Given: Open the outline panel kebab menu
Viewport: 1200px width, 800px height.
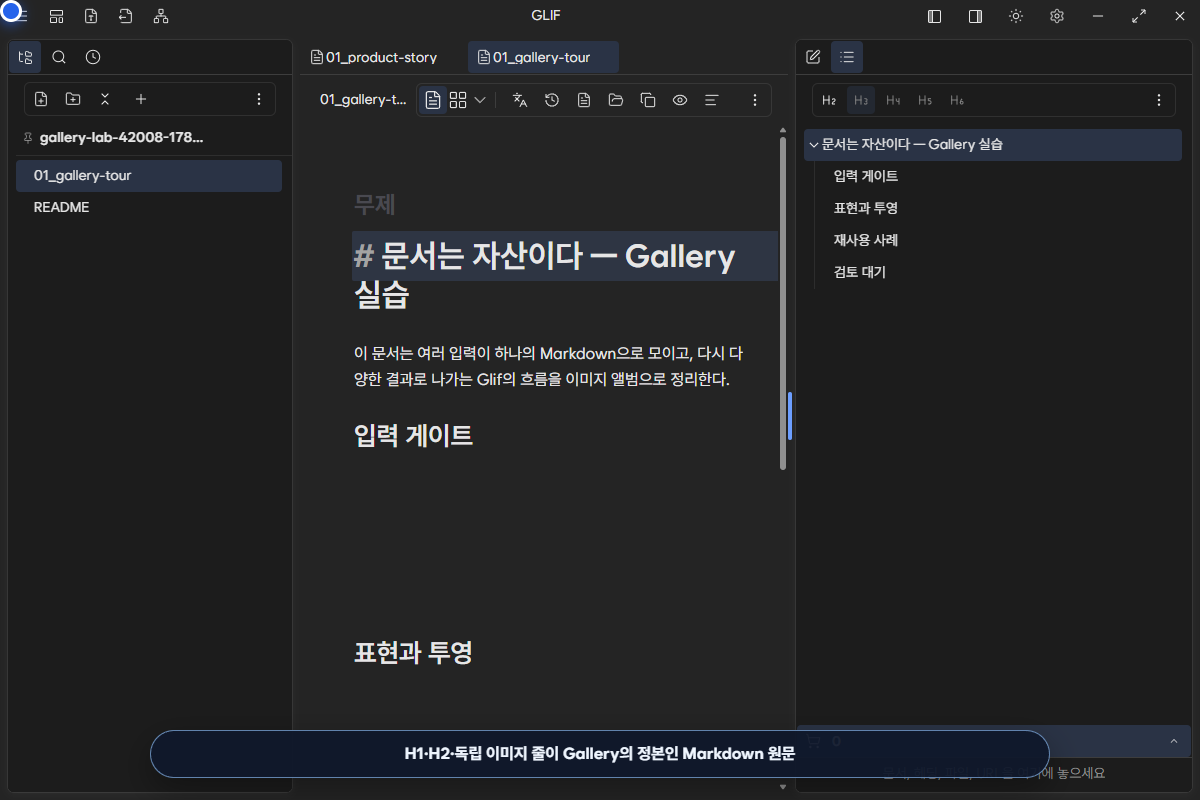Looking at the screenshot, I should [1159, 100].
